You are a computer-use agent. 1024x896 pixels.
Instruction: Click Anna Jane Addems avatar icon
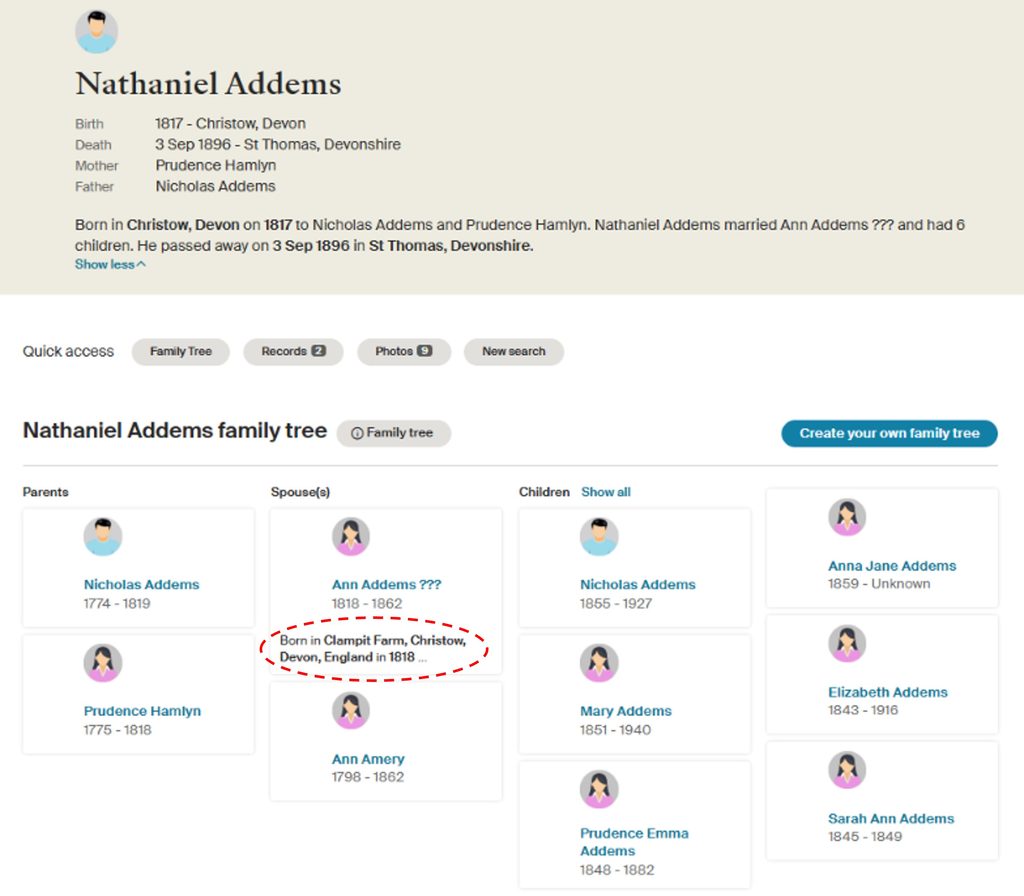pos(847,517)
